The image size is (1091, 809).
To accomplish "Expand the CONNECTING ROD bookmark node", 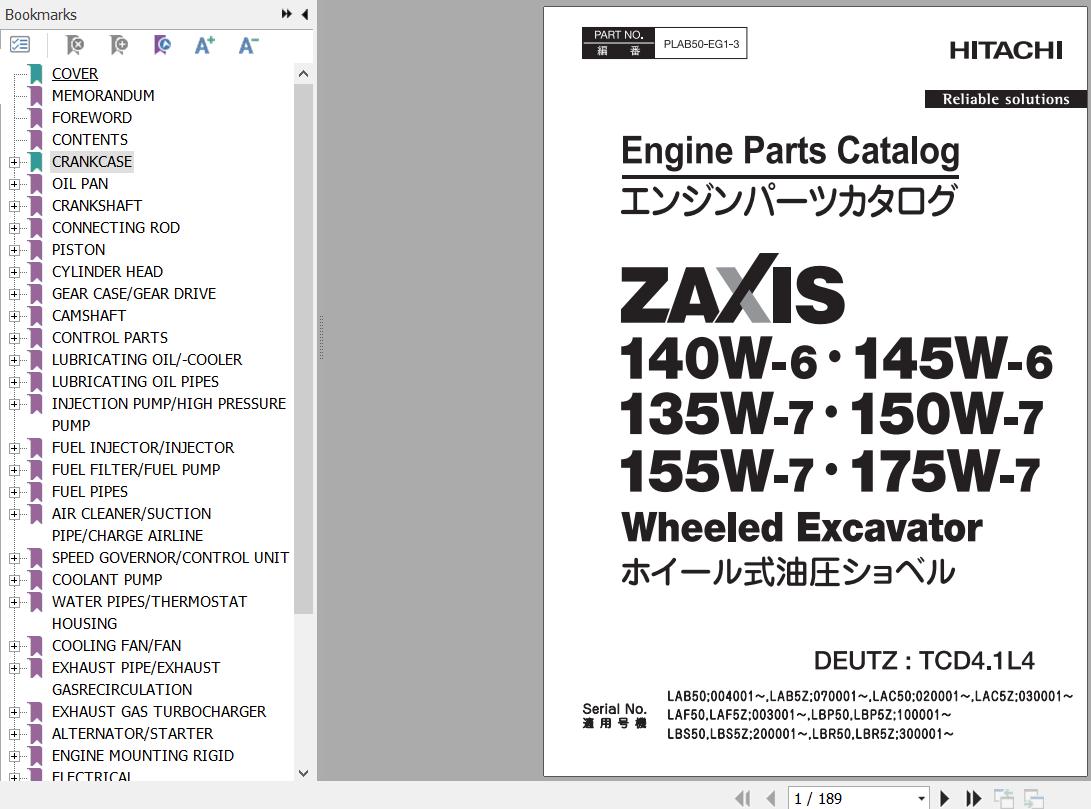I will [14, 228].
